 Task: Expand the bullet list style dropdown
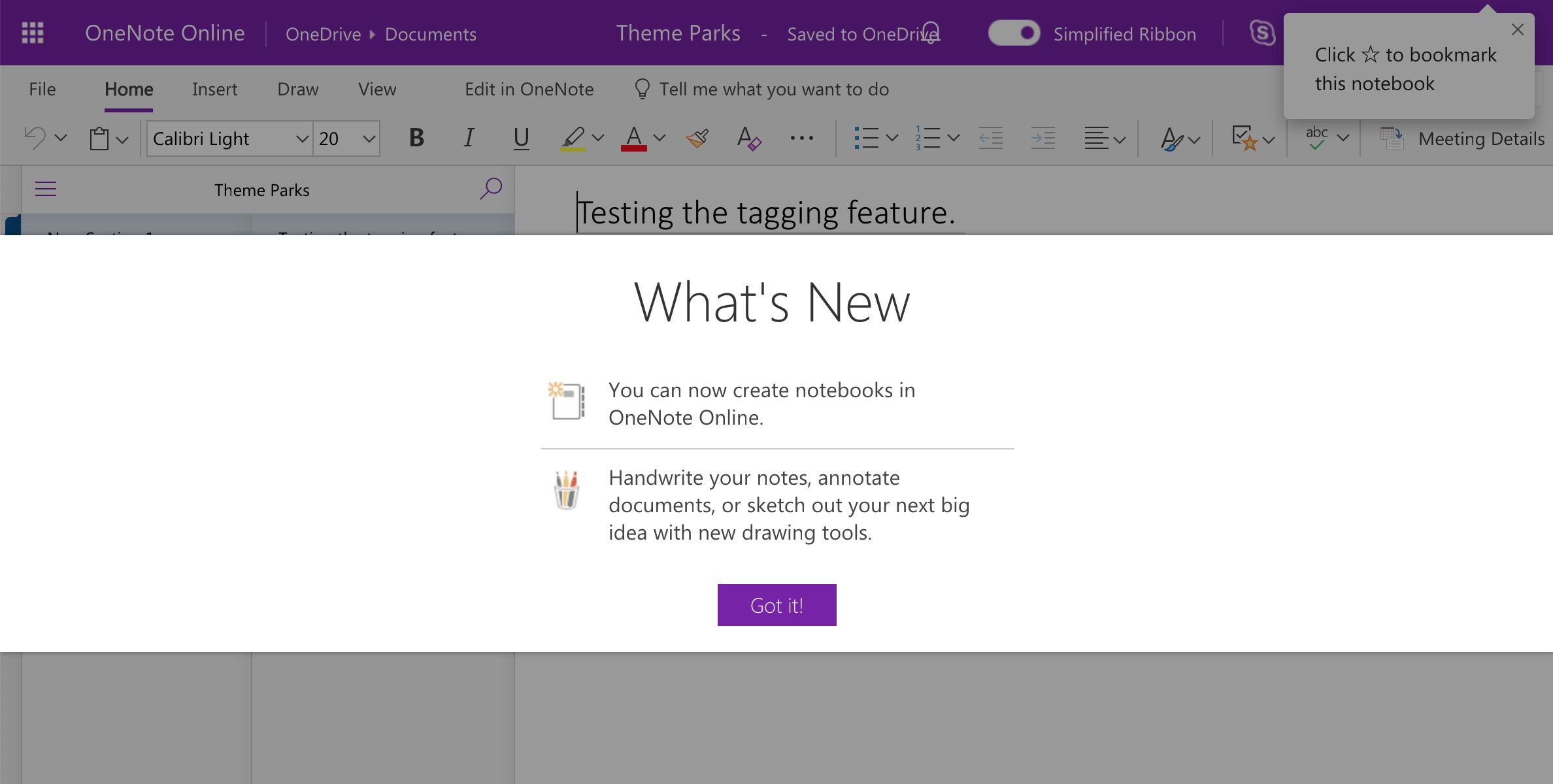(892, 138)
